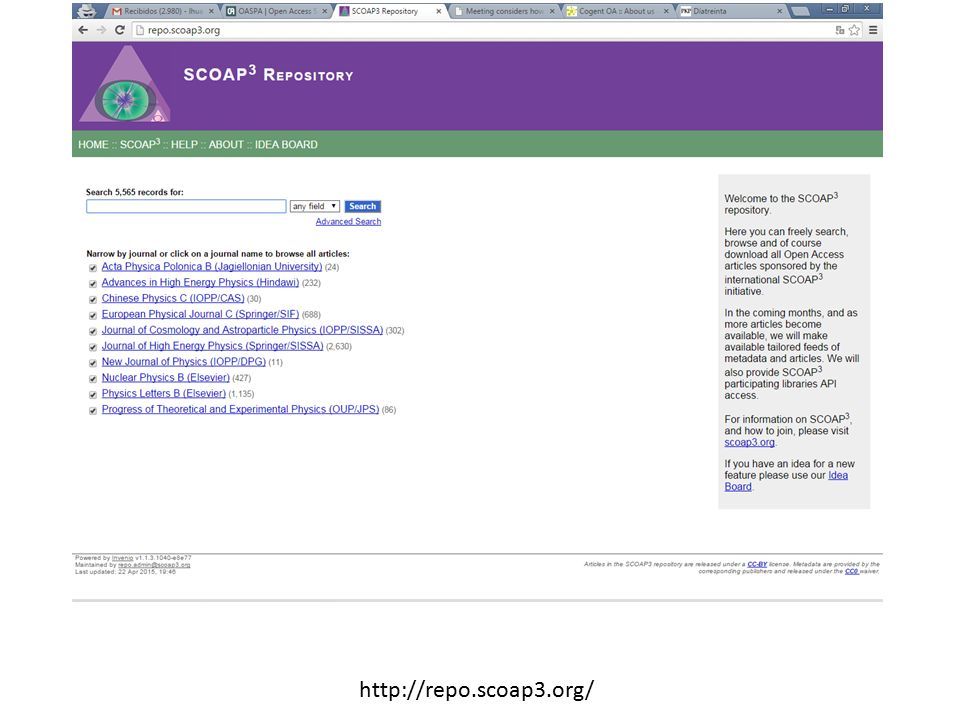Click the SCOAP3 Repository header title
This screenshot has height=720, width=960.
(268, 75)
